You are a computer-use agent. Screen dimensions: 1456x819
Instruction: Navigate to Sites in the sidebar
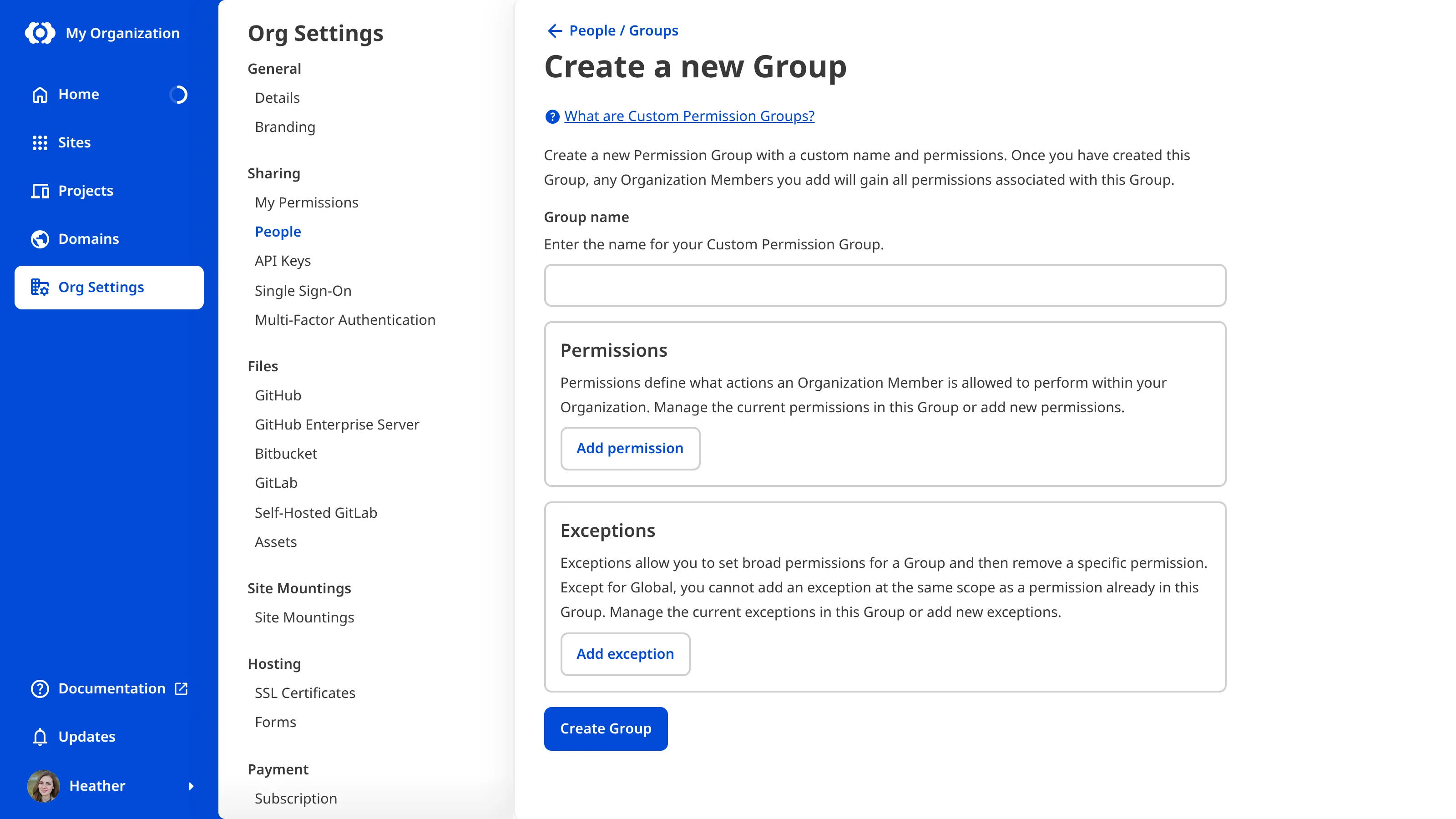coord(109,142)
